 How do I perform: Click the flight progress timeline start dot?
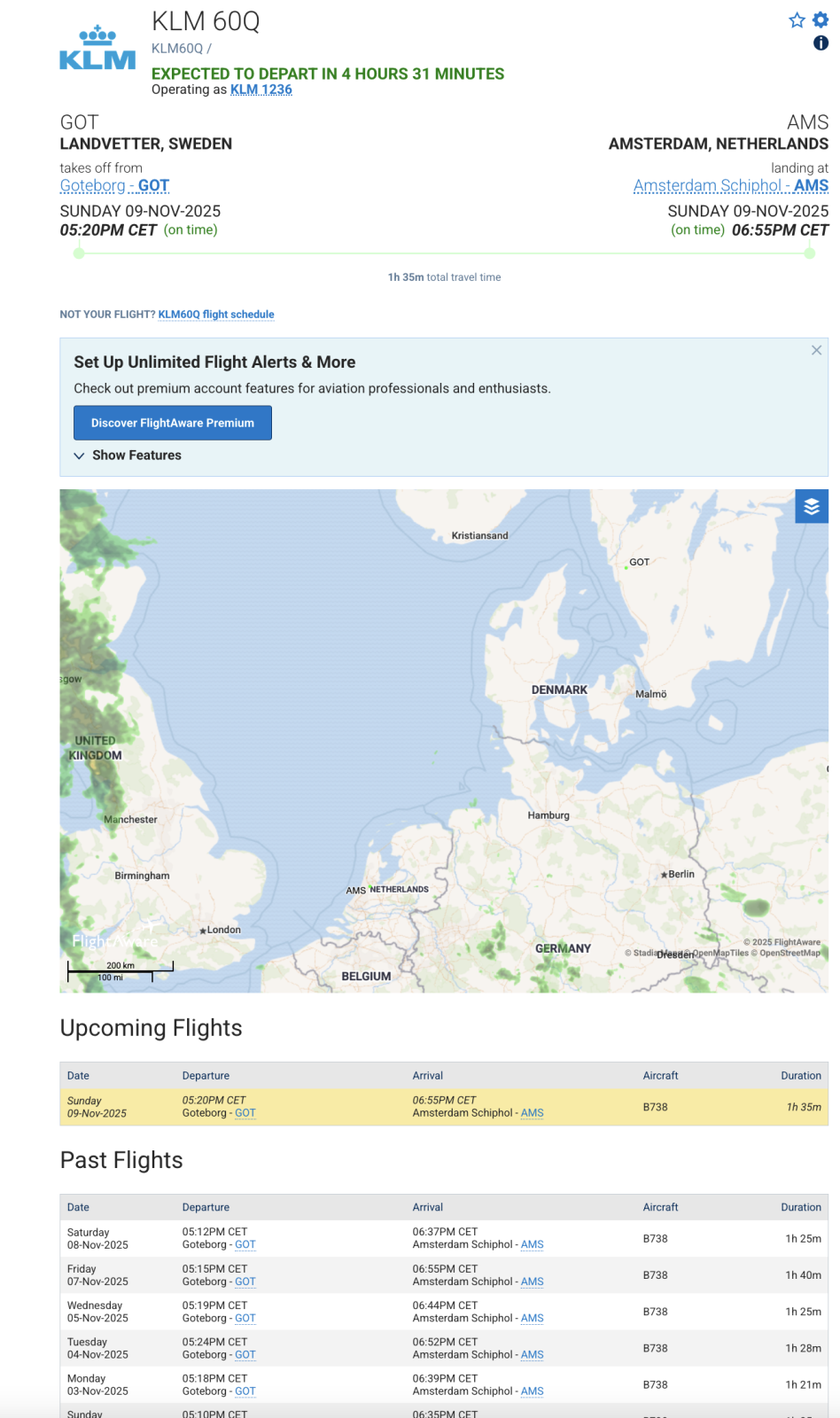tap(79, 253)
